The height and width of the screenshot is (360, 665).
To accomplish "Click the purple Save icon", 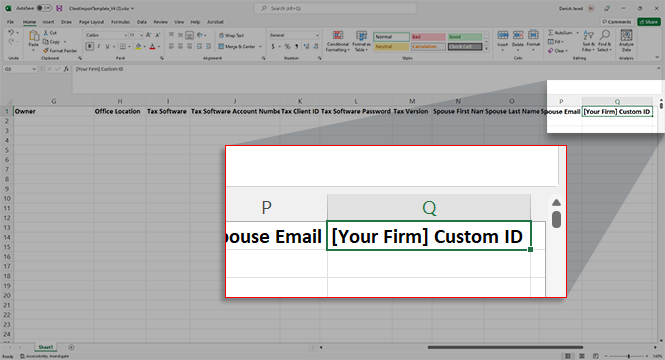I will [59, 8].
